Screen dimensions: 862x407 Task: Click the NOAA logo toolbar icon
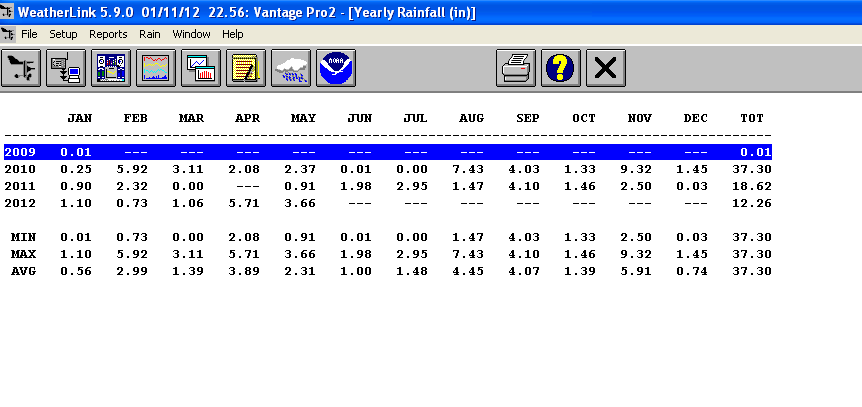pos(336,68)
